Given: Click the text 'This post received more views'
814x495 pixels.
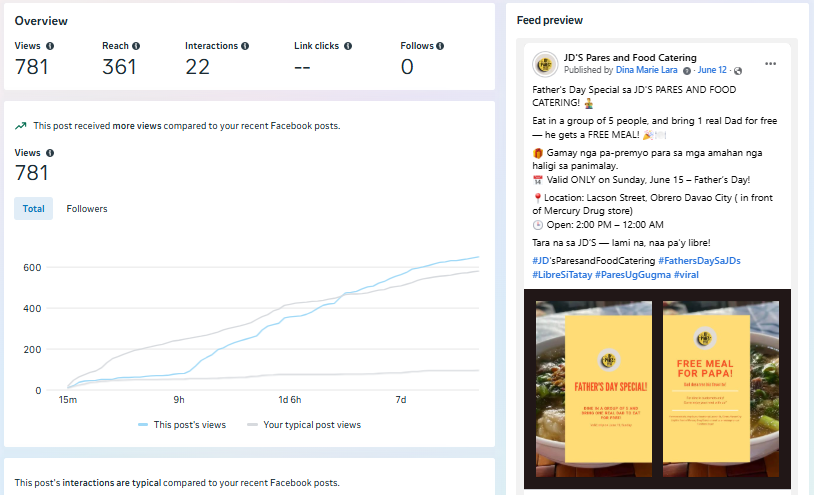Looking at the screenshot, I should pos(98,126).
